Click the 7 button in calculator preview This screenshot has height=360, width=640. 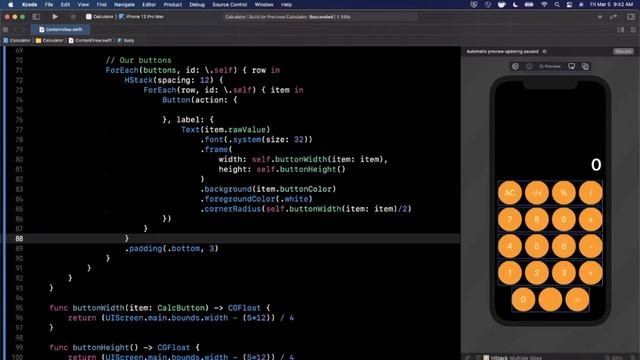point(510,219)
